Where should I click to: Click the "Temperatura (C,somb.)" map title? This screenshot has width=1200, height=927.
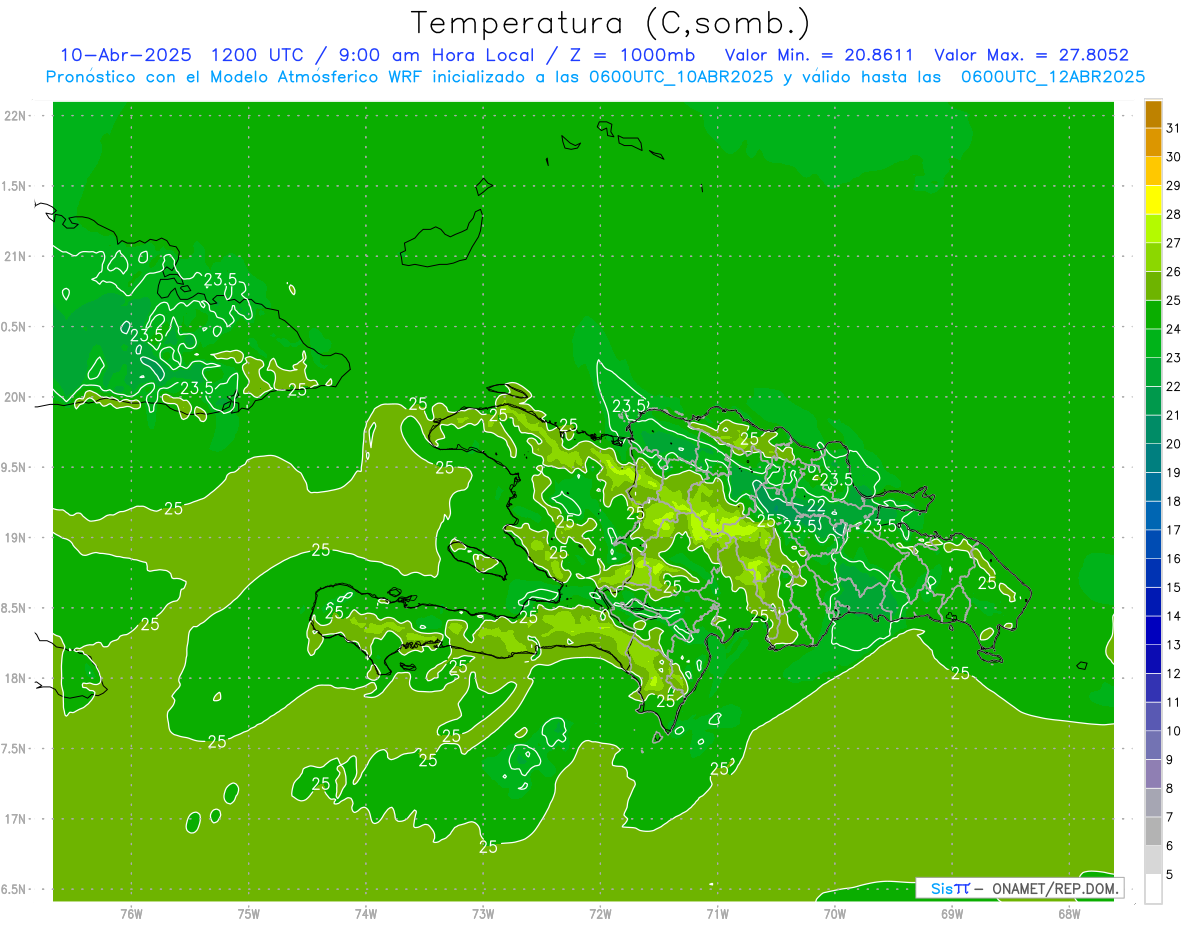click(x=611, y=23)
